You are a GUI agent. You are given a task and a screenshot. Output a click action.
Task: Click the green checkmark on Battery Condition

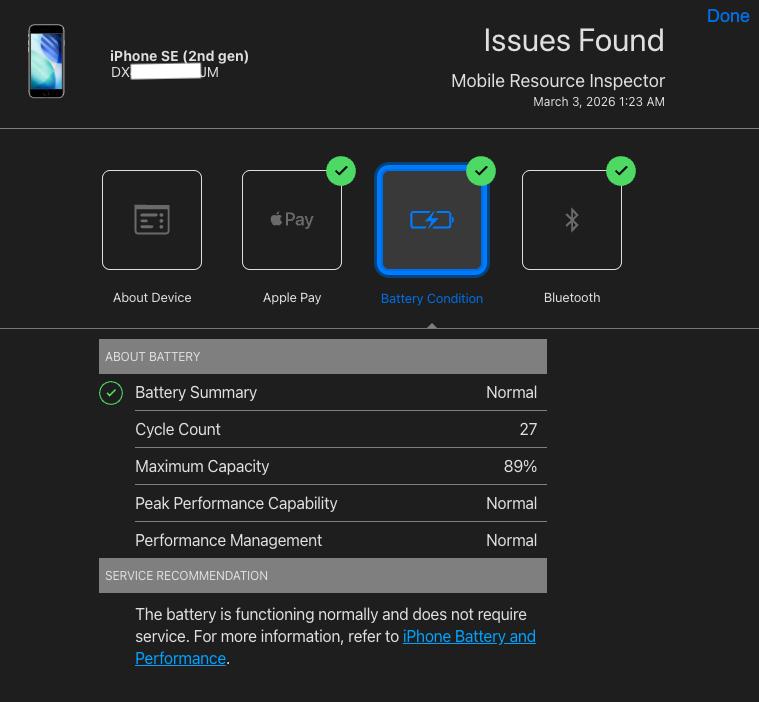pos(481,171)
